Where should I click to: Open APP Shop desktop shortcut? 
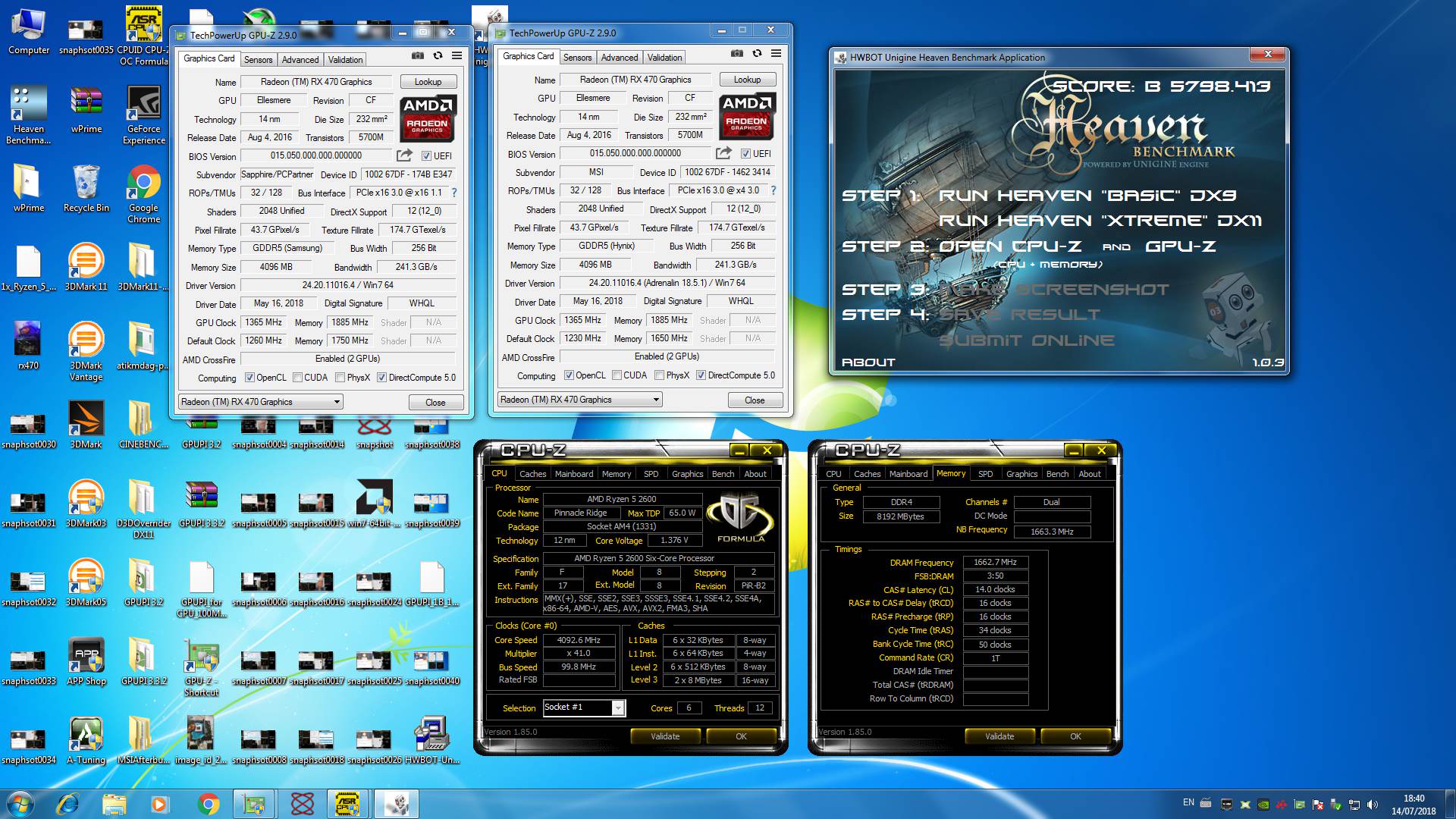tap(86, 661)
